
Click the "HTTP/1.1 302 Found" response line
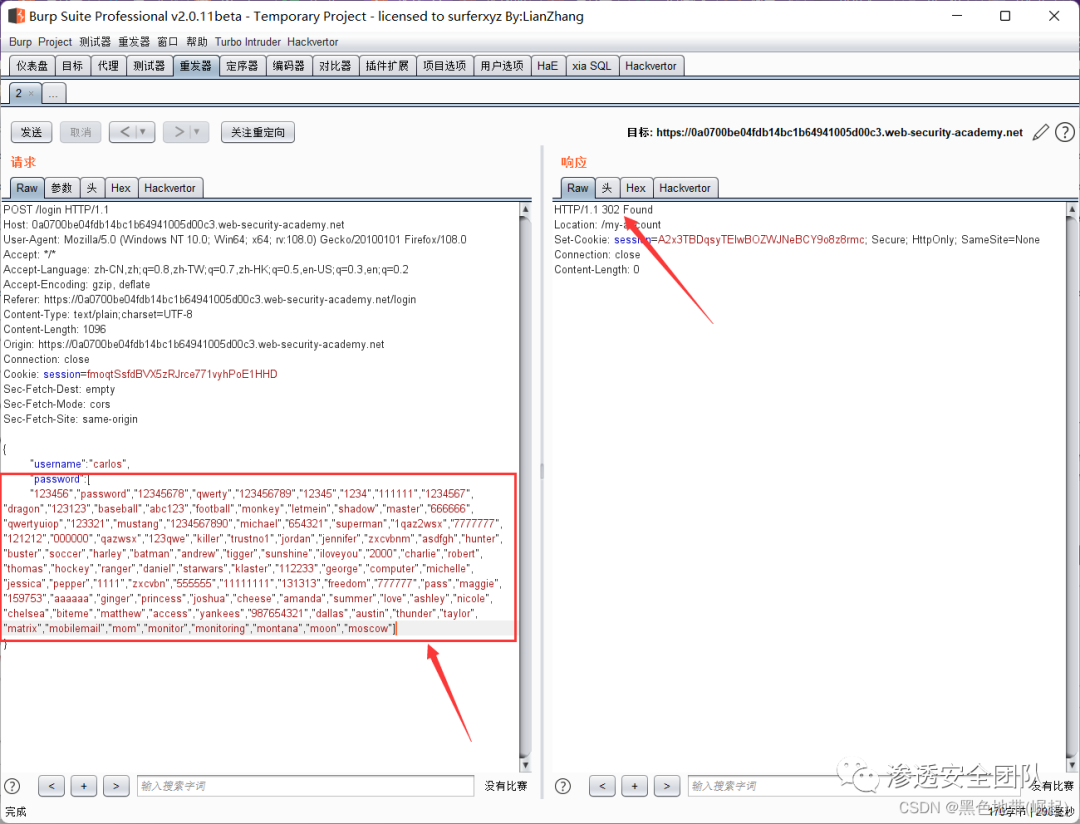[x=603, y=209]
